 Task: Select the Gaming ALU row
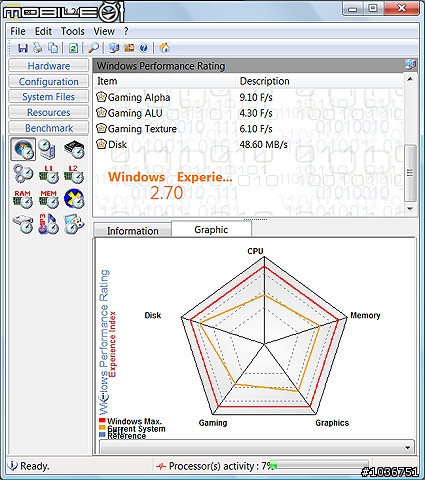coord(249,113)
